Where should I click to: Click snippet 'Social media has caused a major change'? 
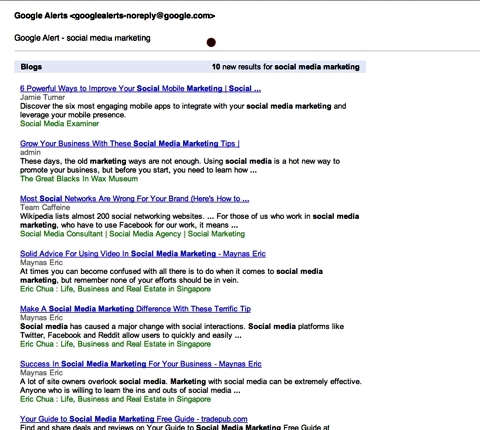coord(182,331)
